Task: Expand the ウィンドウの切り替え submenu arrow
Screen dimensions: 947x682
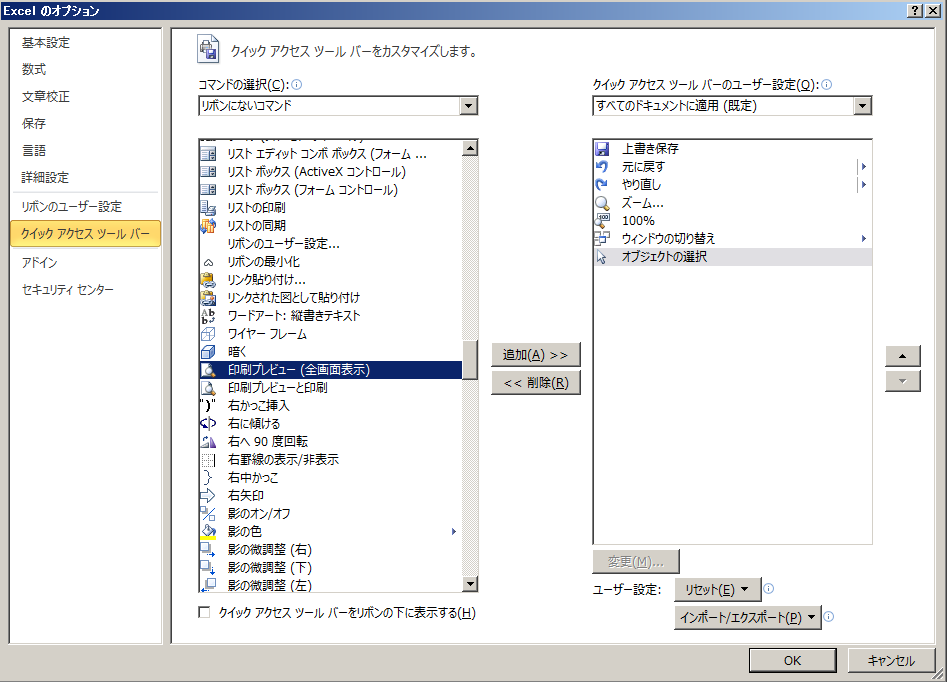Action: (864, 239)
